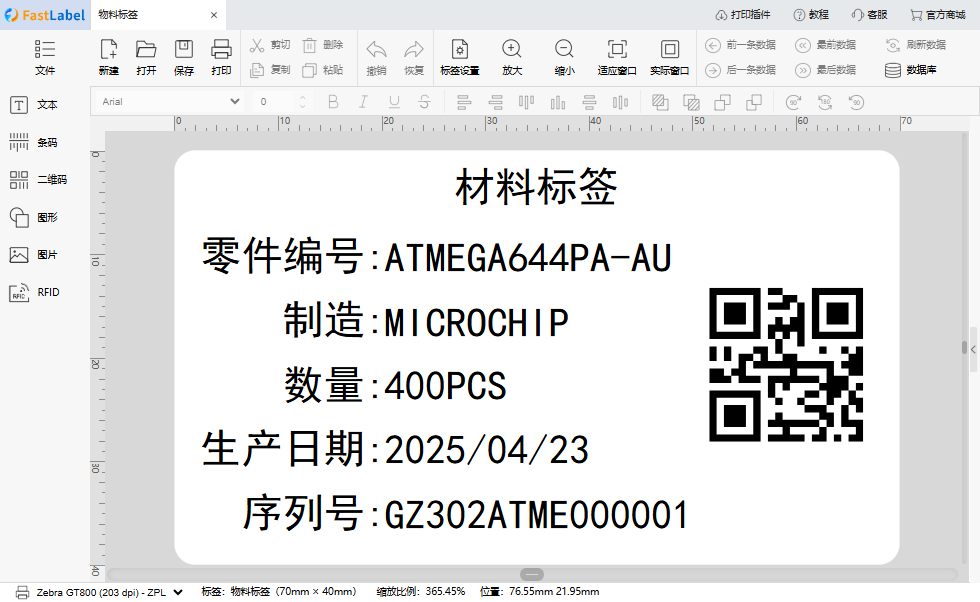Click the 打开 open file icon
980x602 pixels.
[x=146, y=57]
